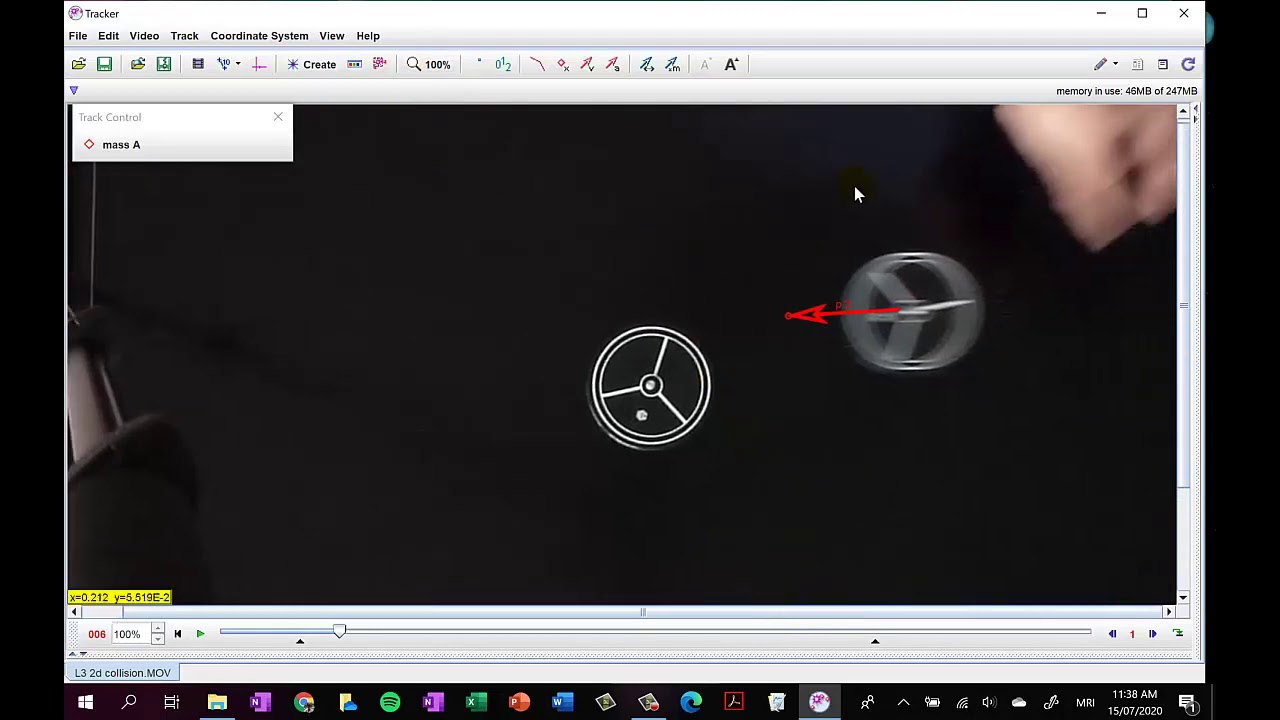Screen dimensions: 1280x720
Task: Open the zoom 100% menu
Action: point(428,64)
